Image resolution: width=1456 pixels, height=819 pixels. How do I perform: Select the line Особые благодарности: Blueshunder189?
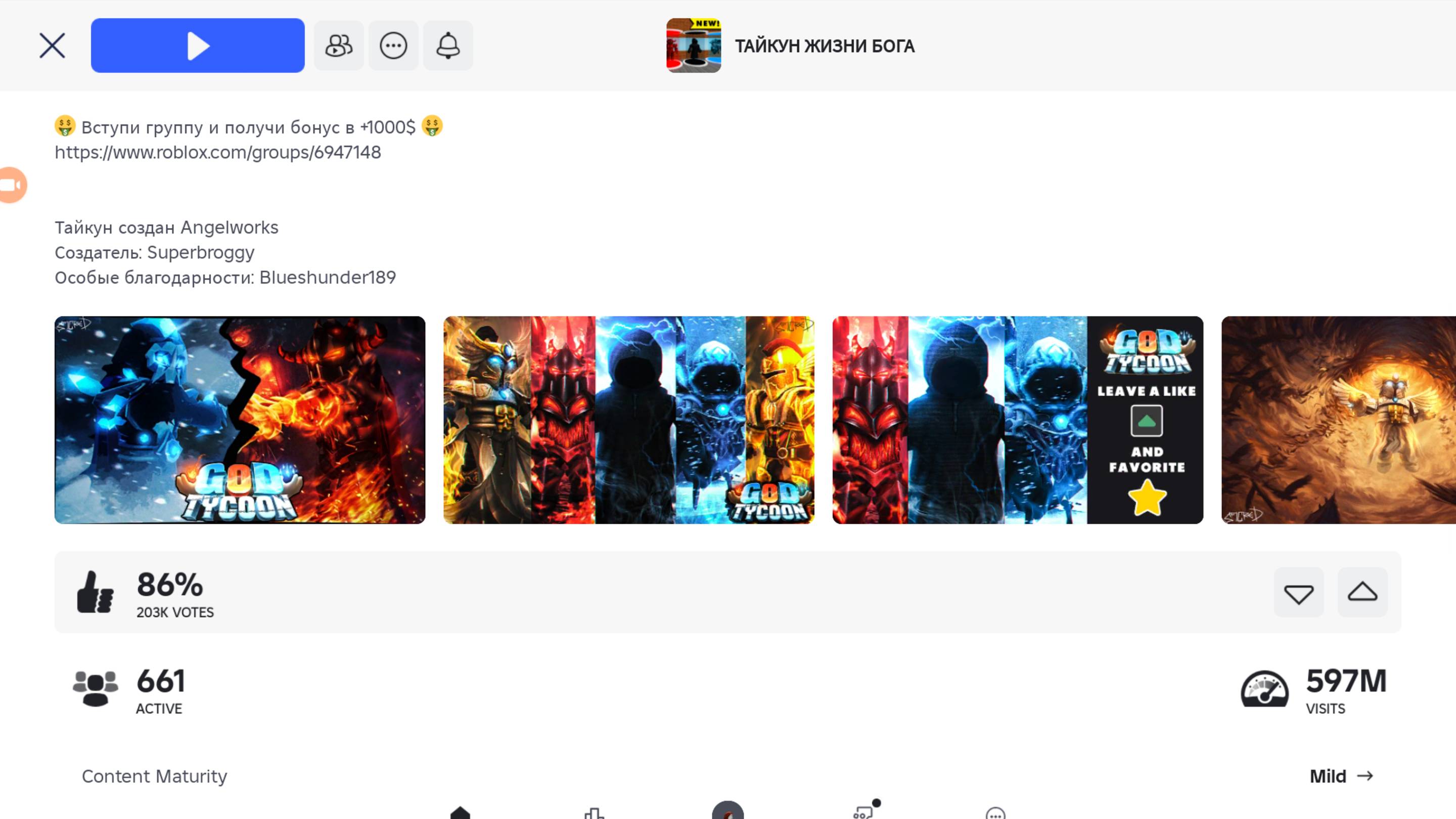coord(225,277)
